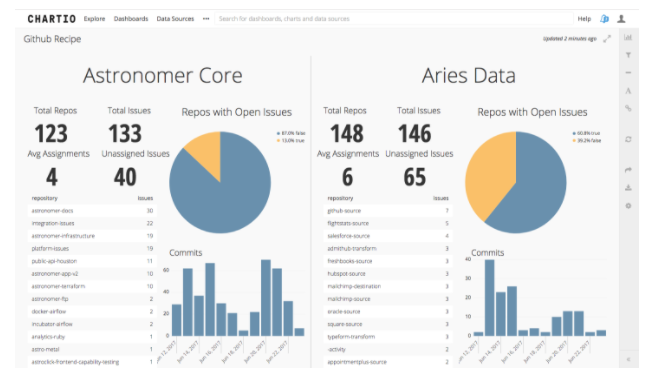Select the github-source repository row

point(388,211)
